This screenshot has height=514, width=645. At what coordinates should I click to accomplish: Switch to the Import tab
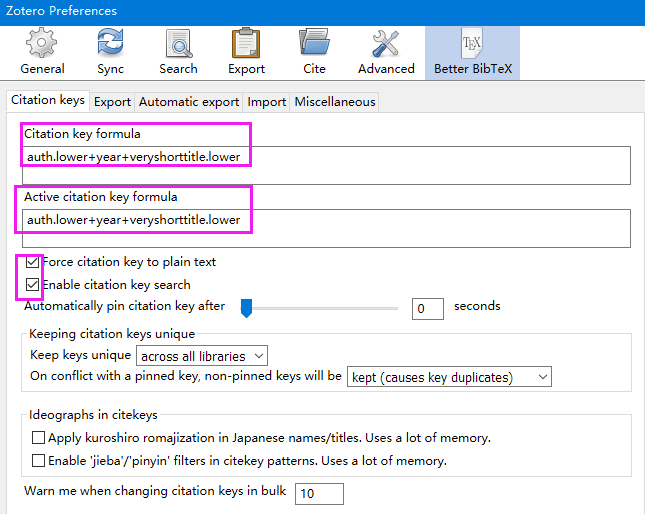tap(267, 102)
